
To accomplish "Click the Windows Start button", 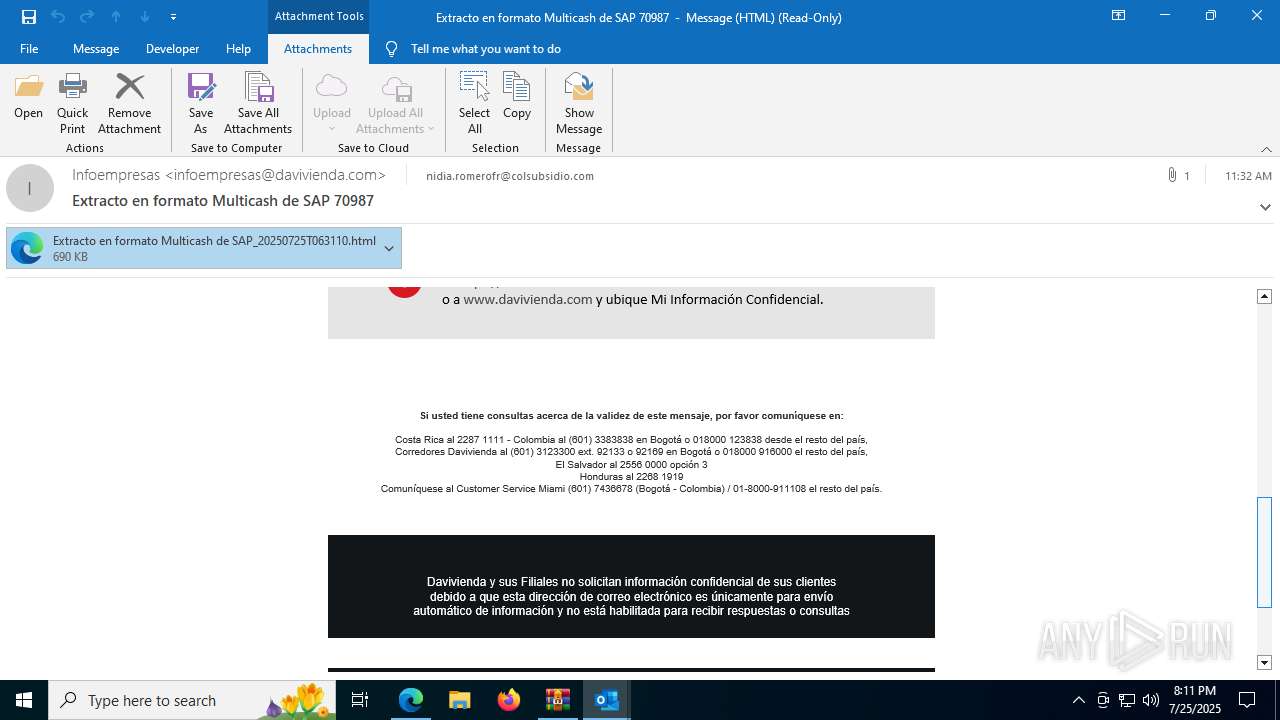I will 24,700.
